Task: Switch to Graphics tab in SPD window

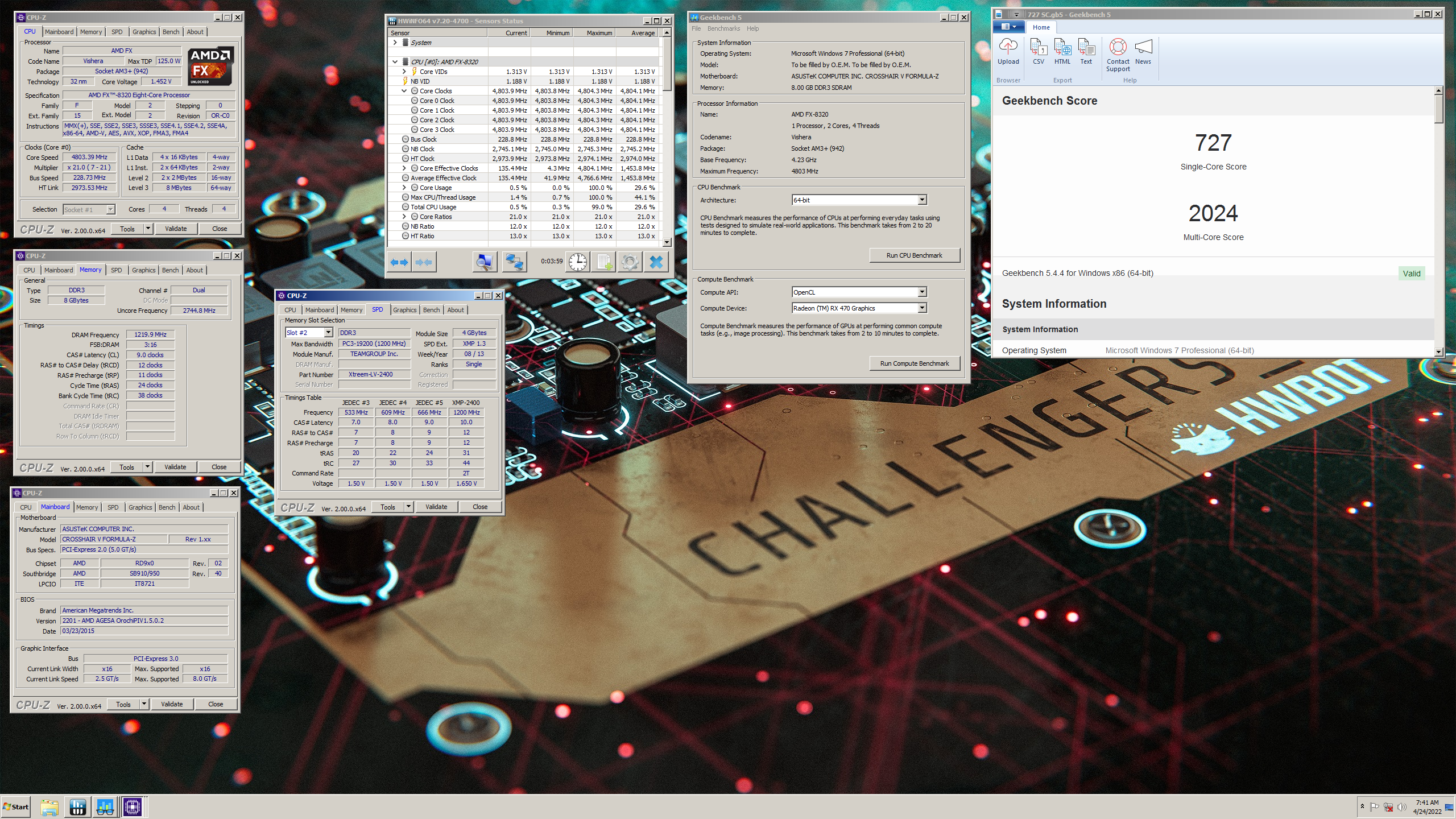Action: pos(404,309)
